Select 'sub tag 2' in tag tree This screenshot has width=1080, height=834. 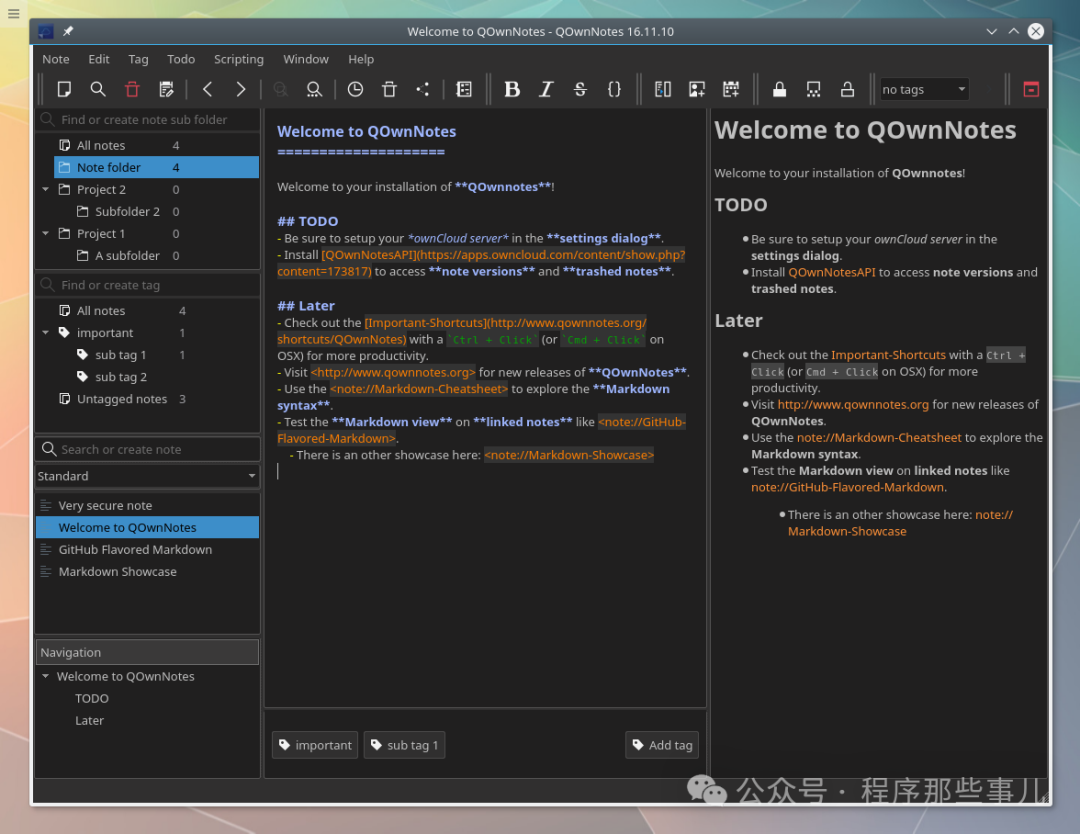121,377
